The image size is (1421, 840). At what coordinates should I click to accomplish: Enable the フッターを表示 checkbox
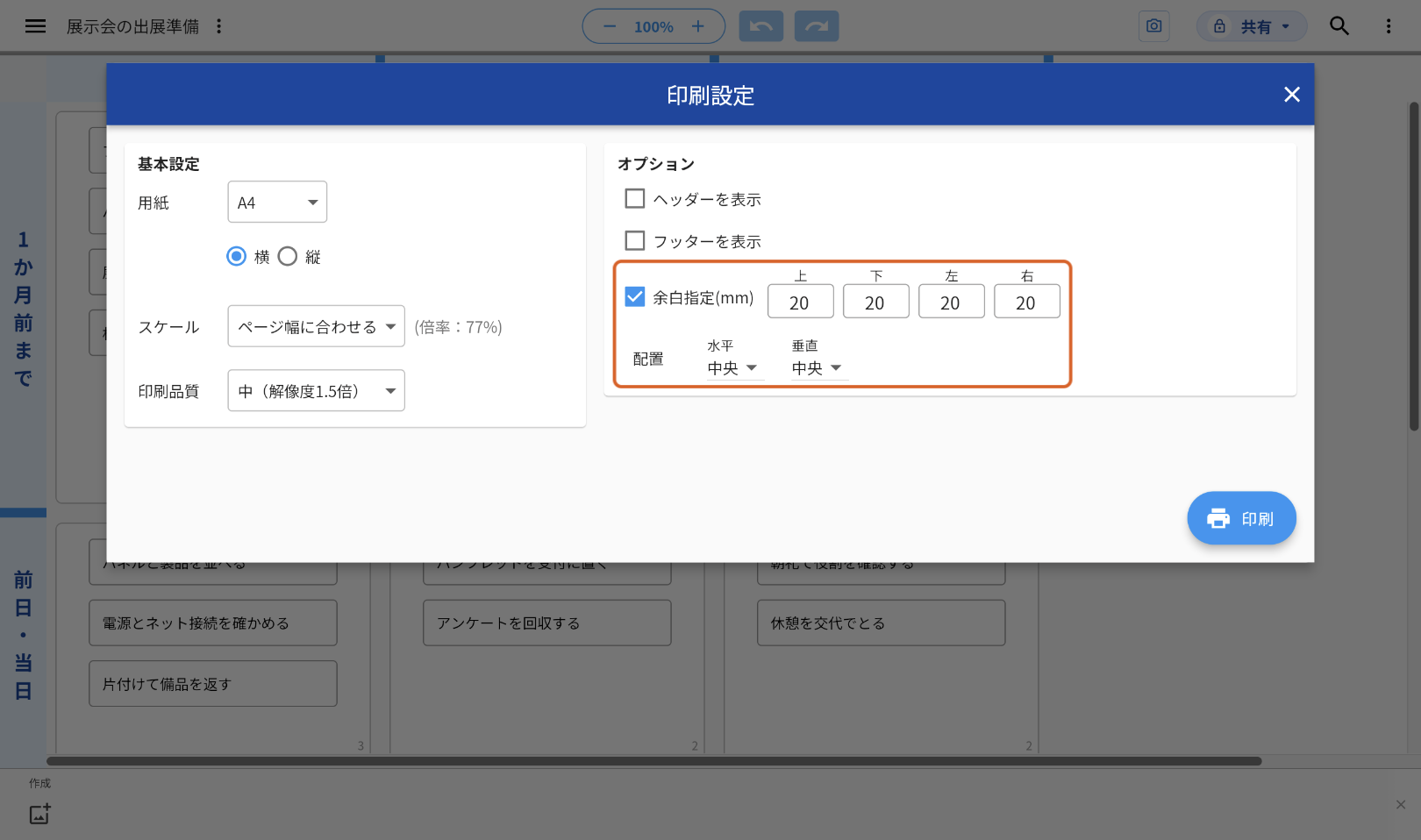[x=635, y=240]
